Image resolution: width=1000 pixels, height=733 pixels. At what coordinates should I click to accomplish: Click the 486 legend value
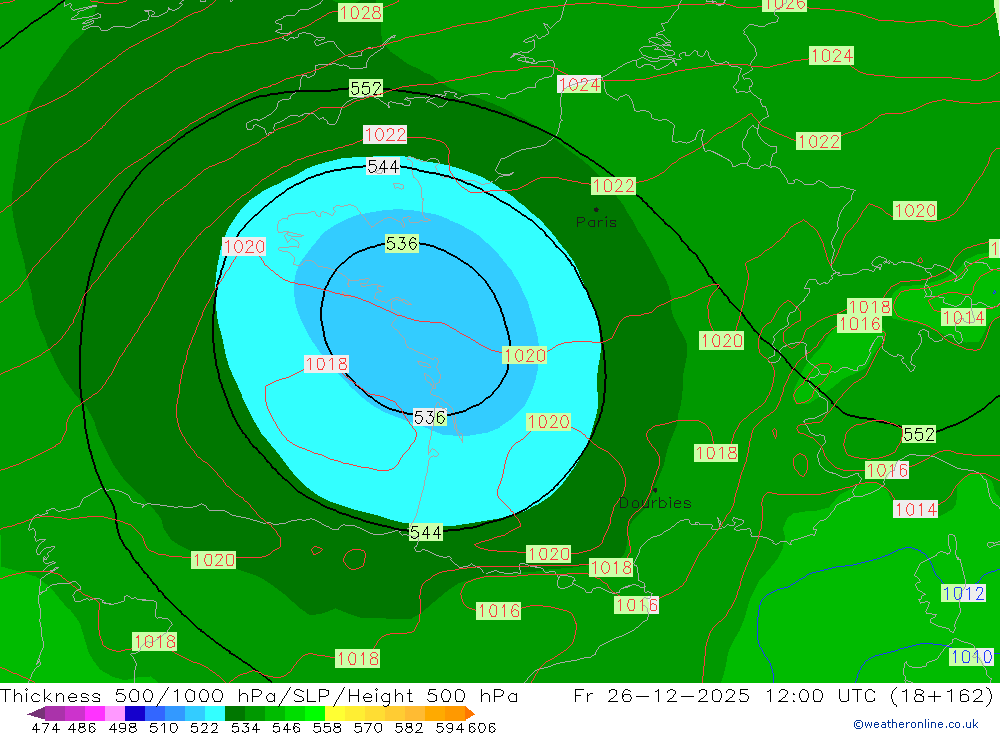coord(82,728)
